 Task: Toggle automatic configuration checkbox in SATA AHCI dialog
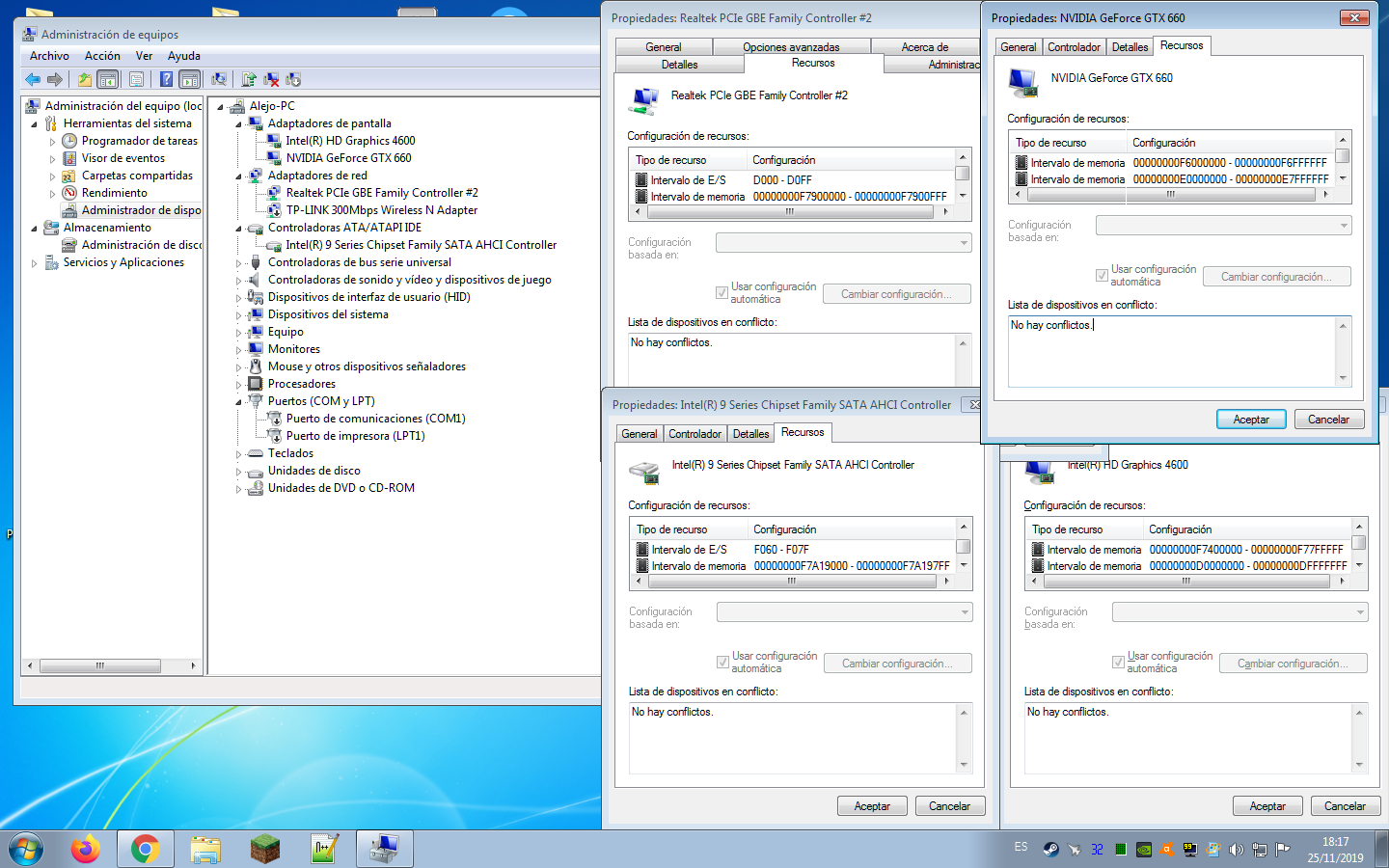pyautogui.click(x=722, y=662)
